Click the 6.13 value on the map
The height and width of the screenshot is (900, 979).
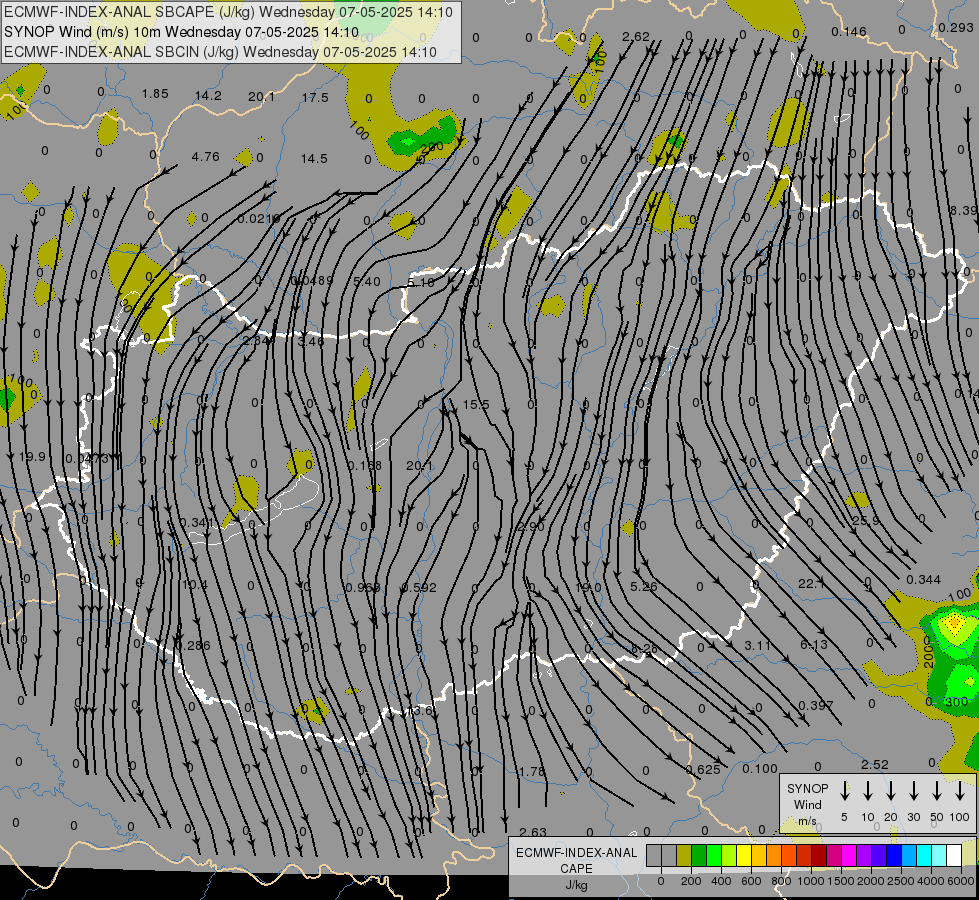click(x=814, y=644)
